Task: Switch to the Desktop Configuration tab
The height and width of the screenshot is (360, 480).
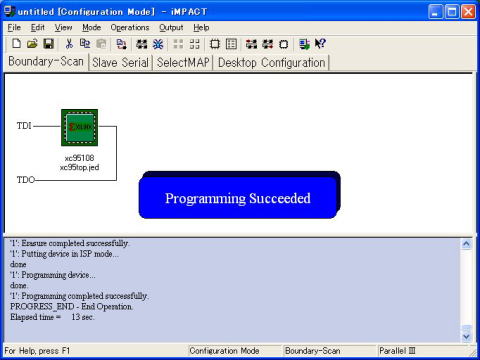Action: pos(271,63)
